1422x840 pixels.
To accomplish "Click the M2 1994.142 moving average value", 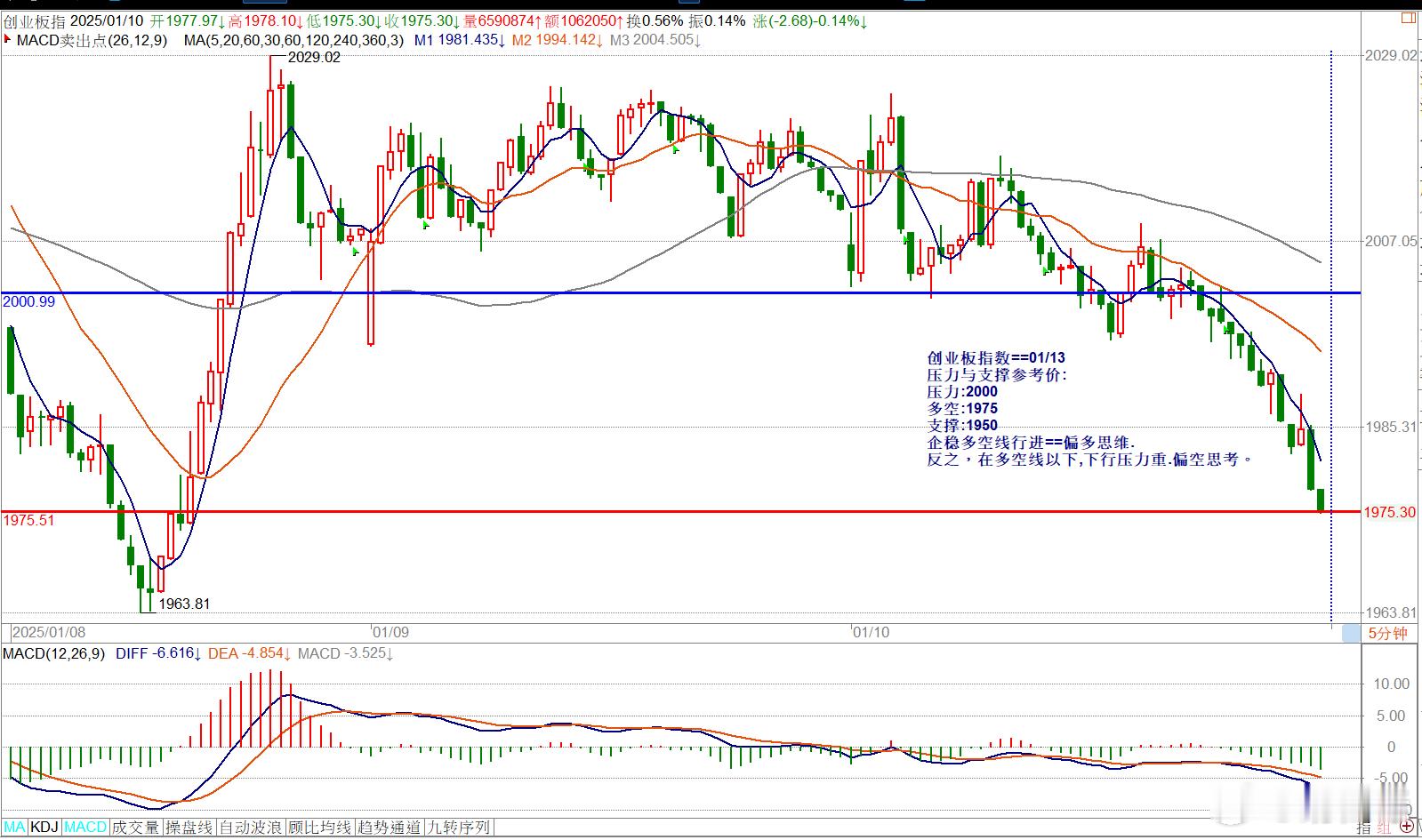I will tap(558, 40).
